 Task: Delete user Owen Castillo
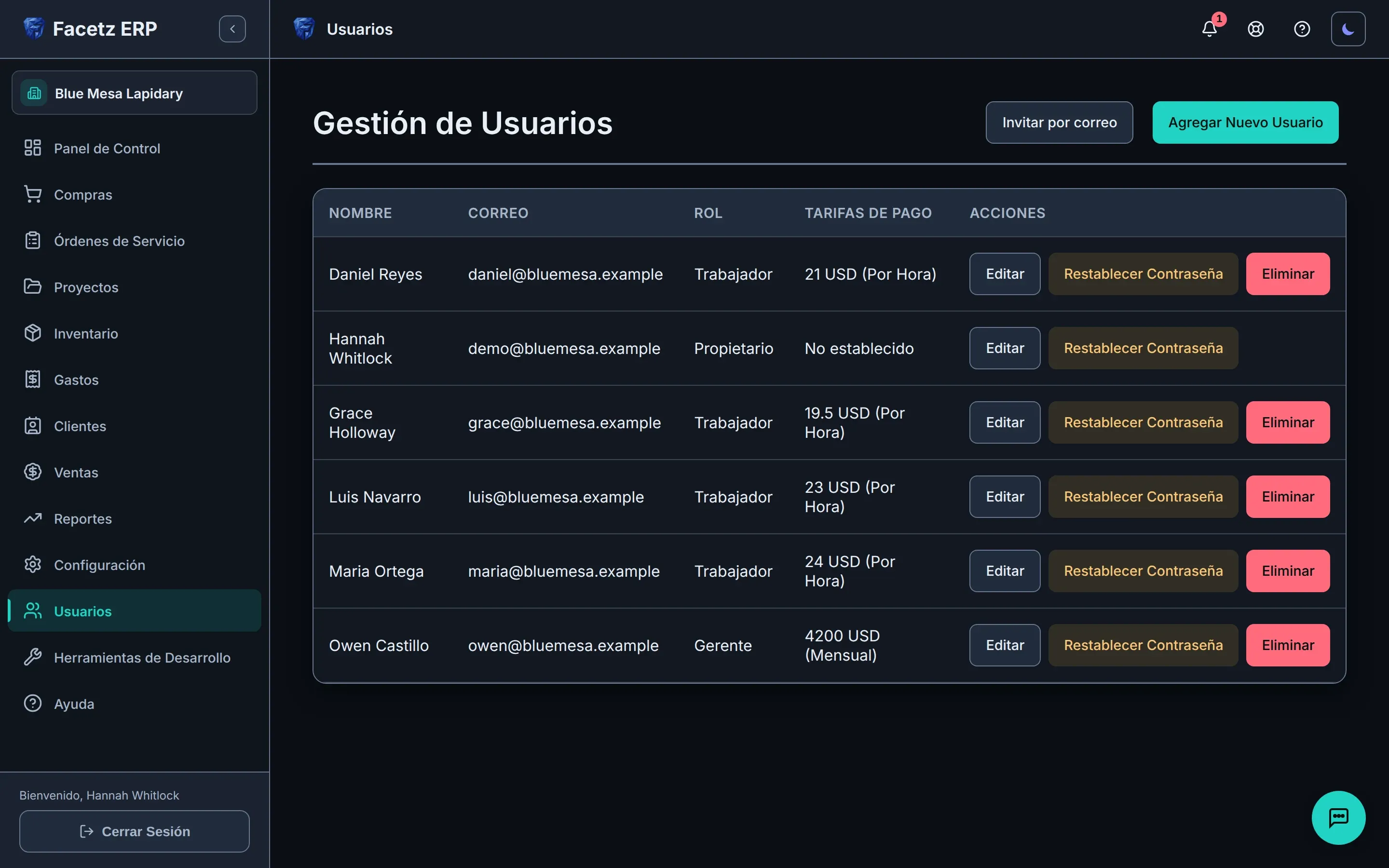(1287, 645)
